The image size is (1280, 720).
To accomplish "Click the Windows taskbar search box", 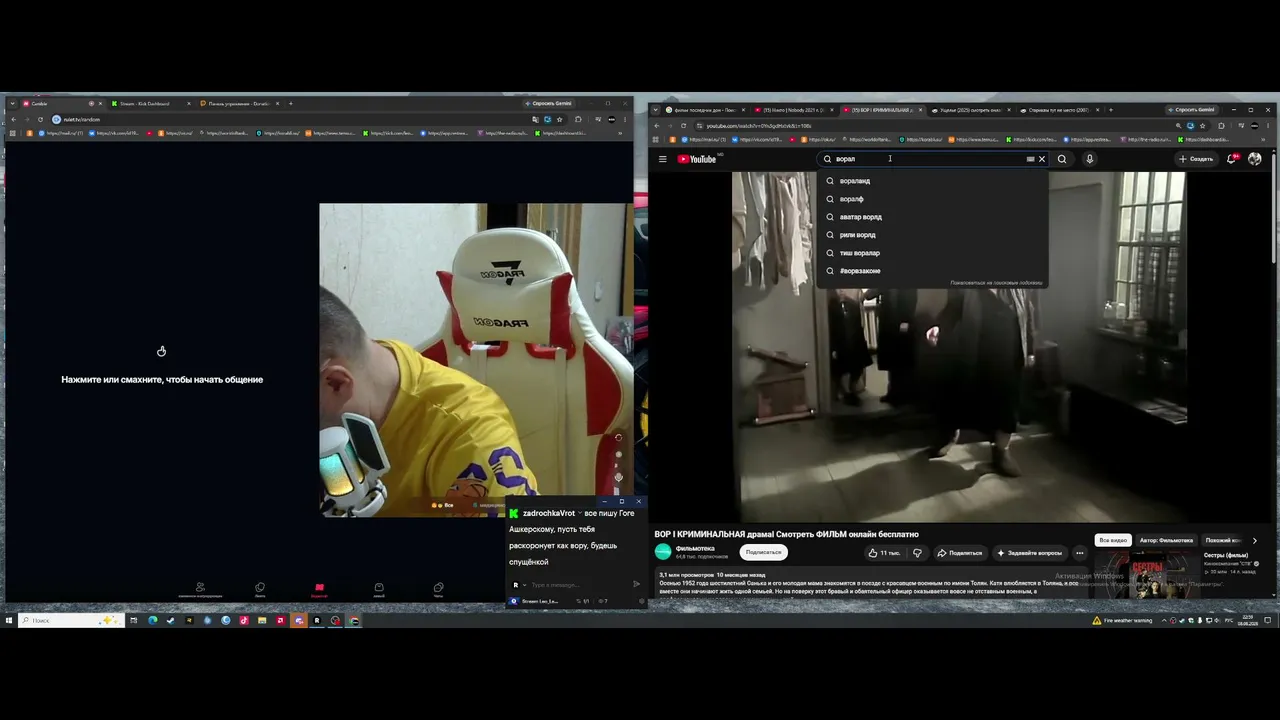I will point(71,621).
